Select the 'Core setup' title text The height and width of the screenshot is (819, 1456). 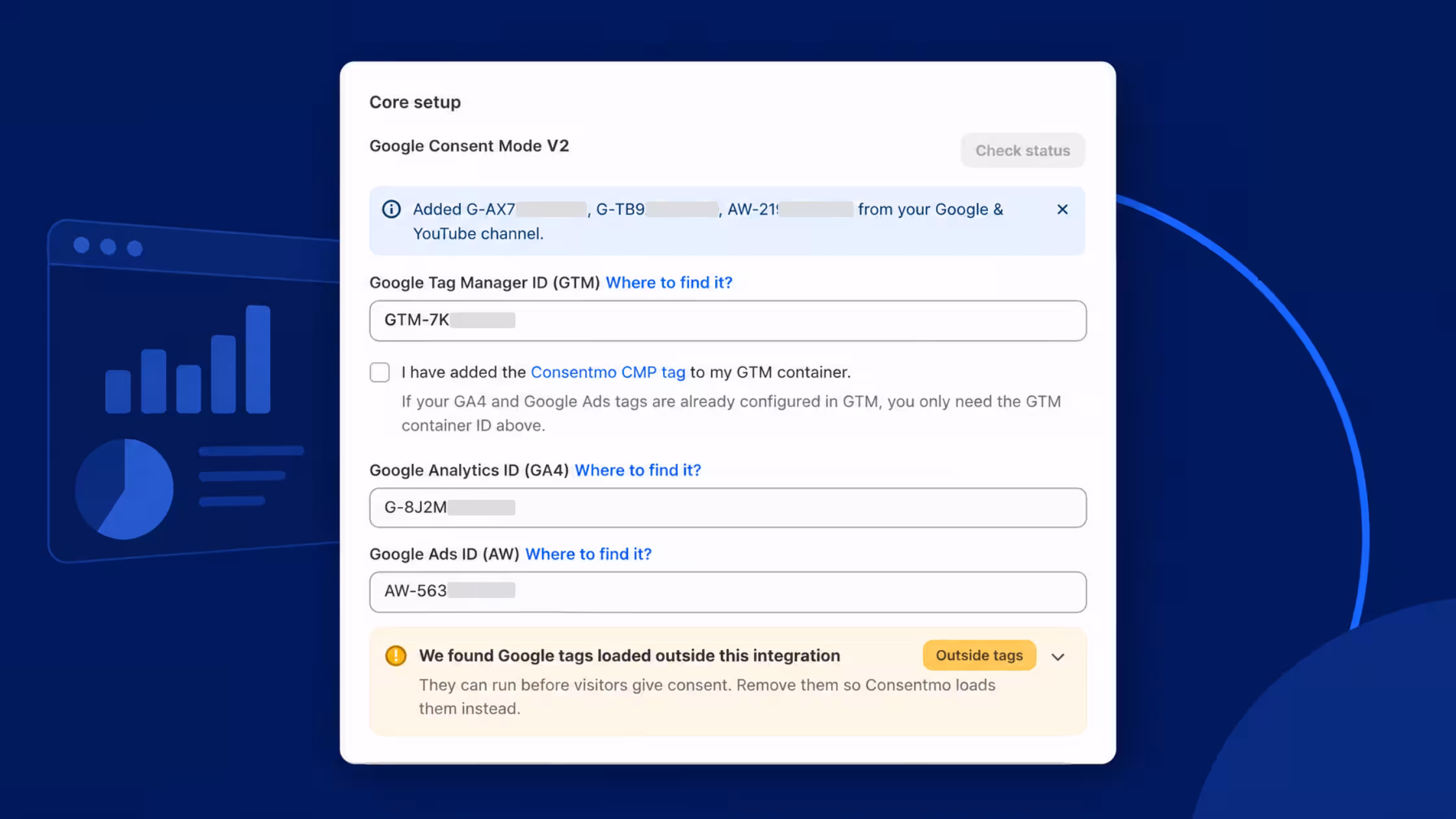coord(415,102)
